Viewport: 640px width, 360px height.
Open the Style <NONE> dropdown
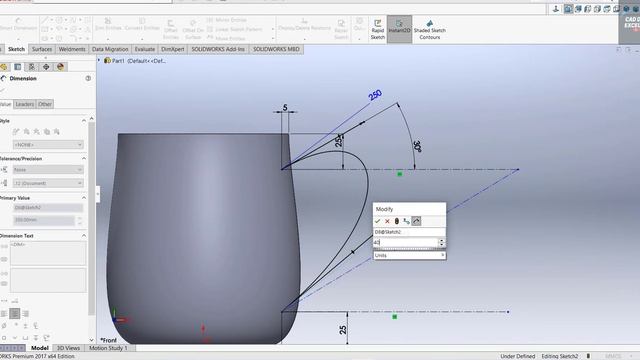tap(48, 145)
